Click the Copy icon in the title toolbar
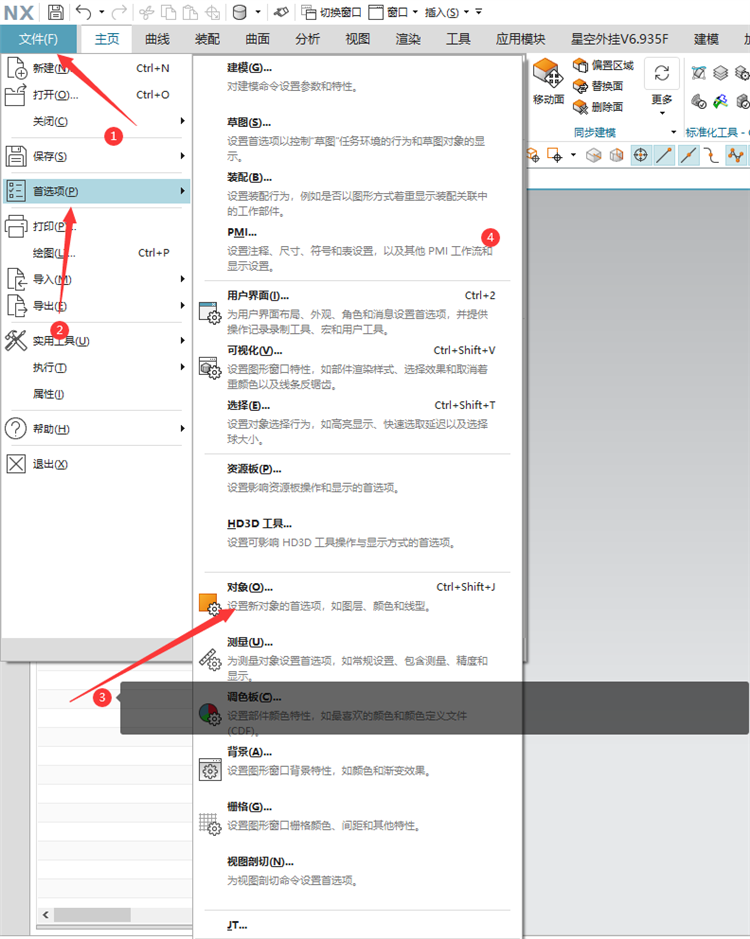Image resolution: width=750 pixels, height=939 pixels. (168, 12)
